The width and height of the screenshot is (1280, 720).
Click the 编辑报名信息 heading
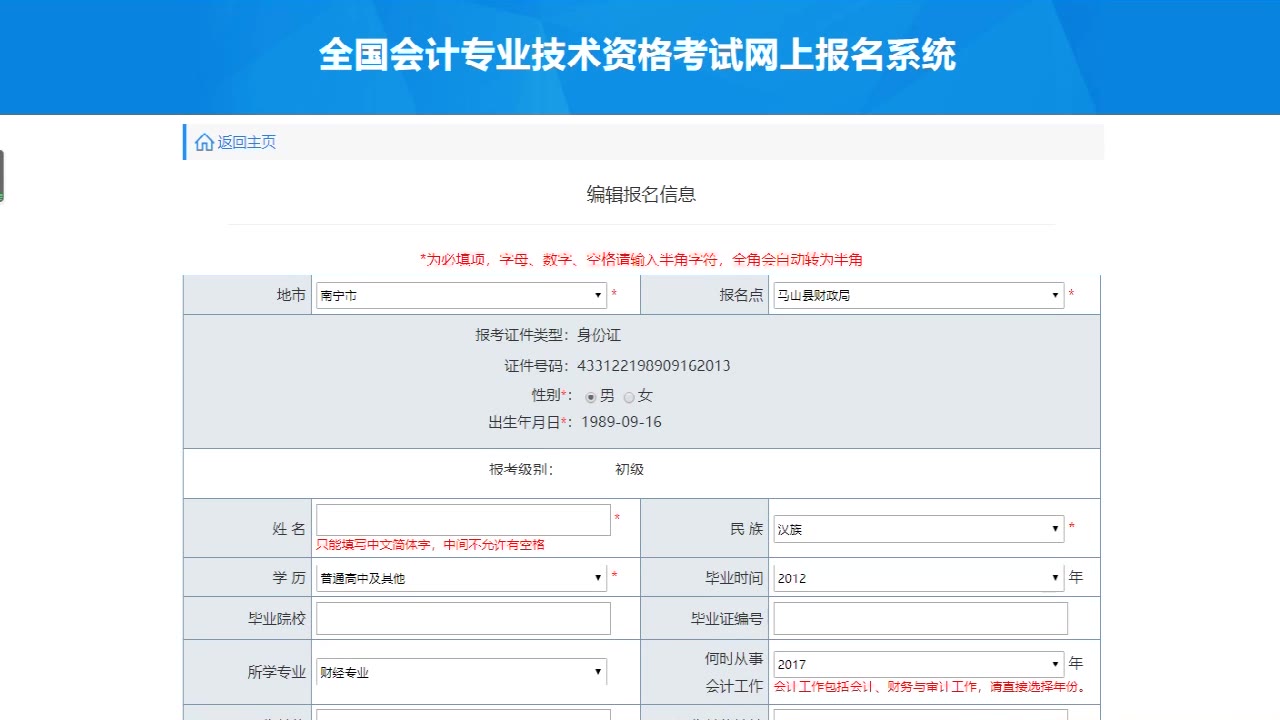click(x=641, y=195)
